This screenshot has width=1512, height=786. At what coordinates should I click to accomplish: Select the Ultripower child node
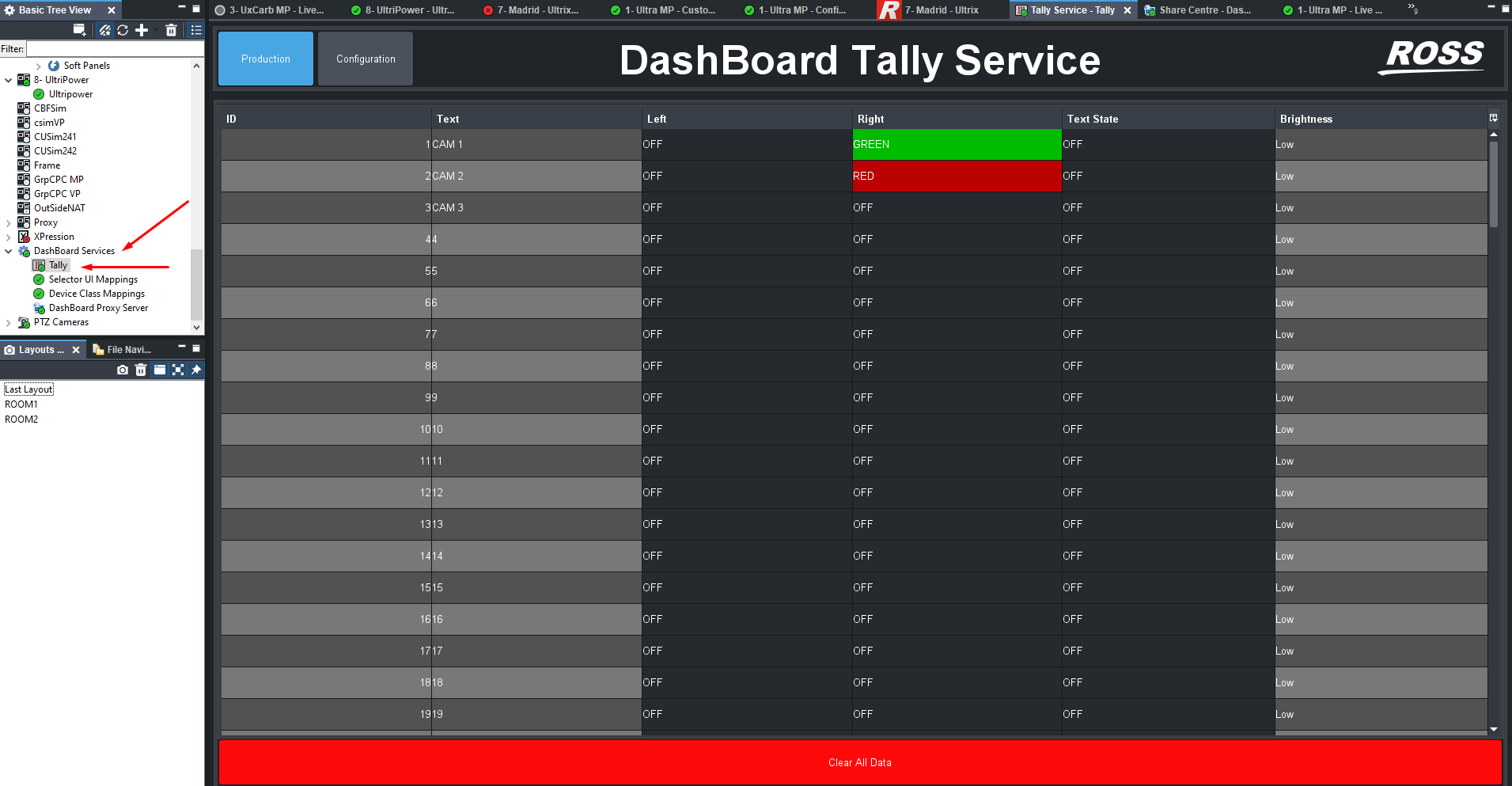pyautogui.click(x=63, y=94)
